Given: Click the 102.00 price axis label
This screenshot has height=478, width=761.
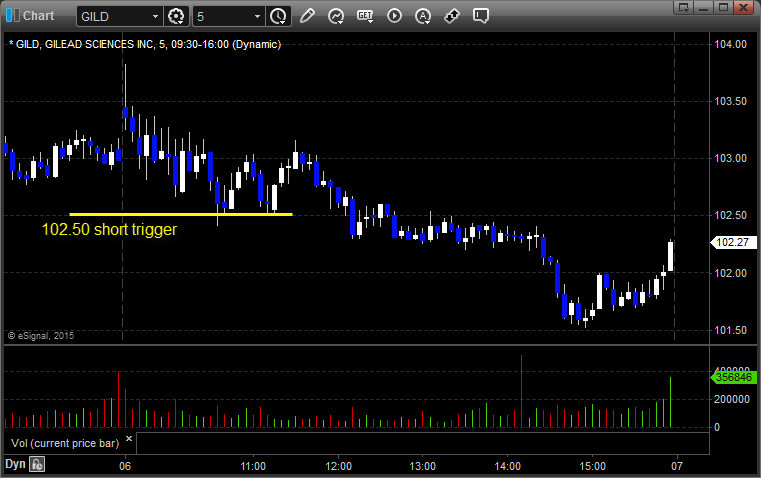Looking at the screenshot, I should tap(730, 273).
